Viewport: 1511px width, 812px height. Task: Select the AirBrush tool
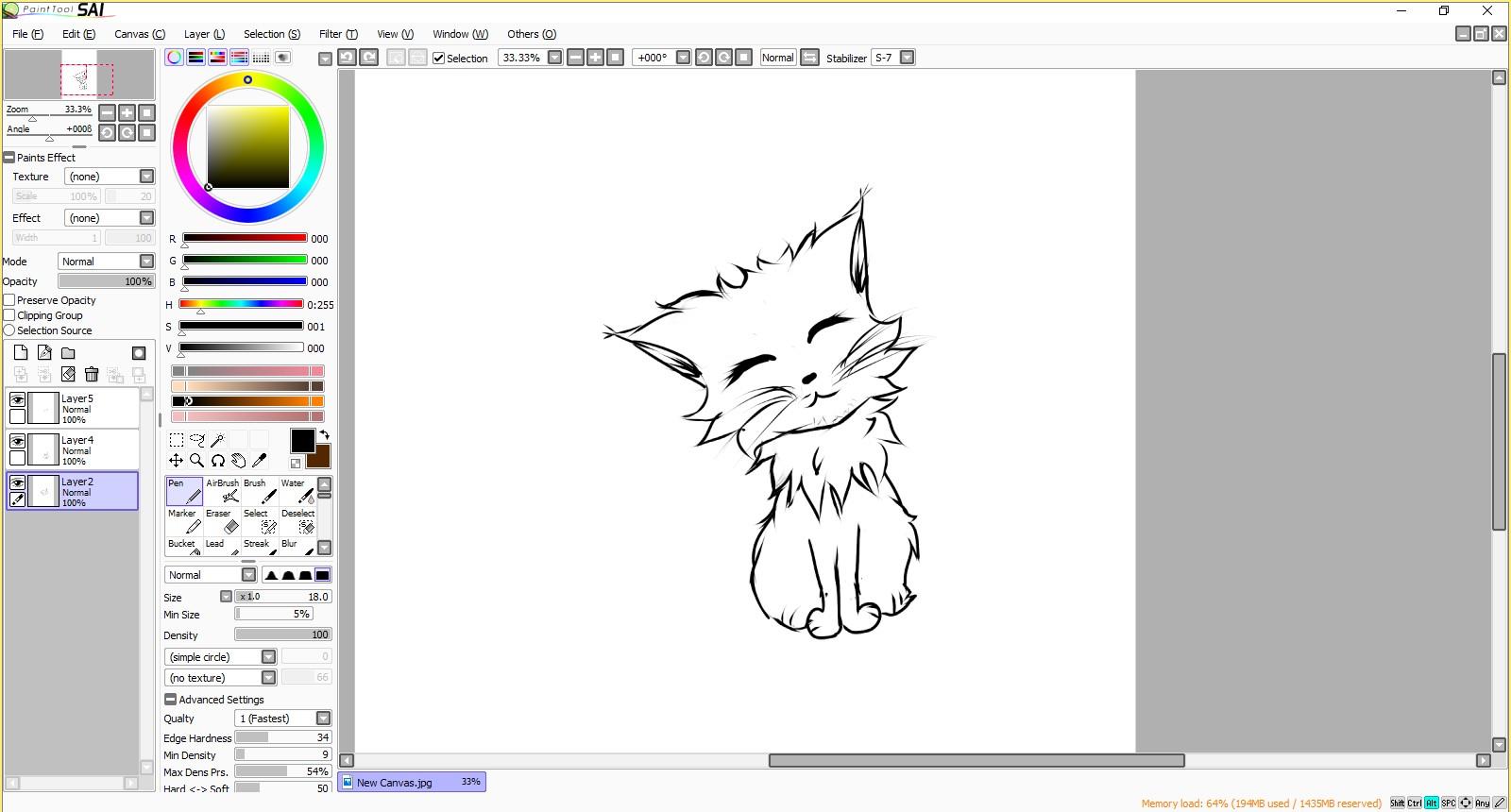pyautogui.click(x=223, y=491)
